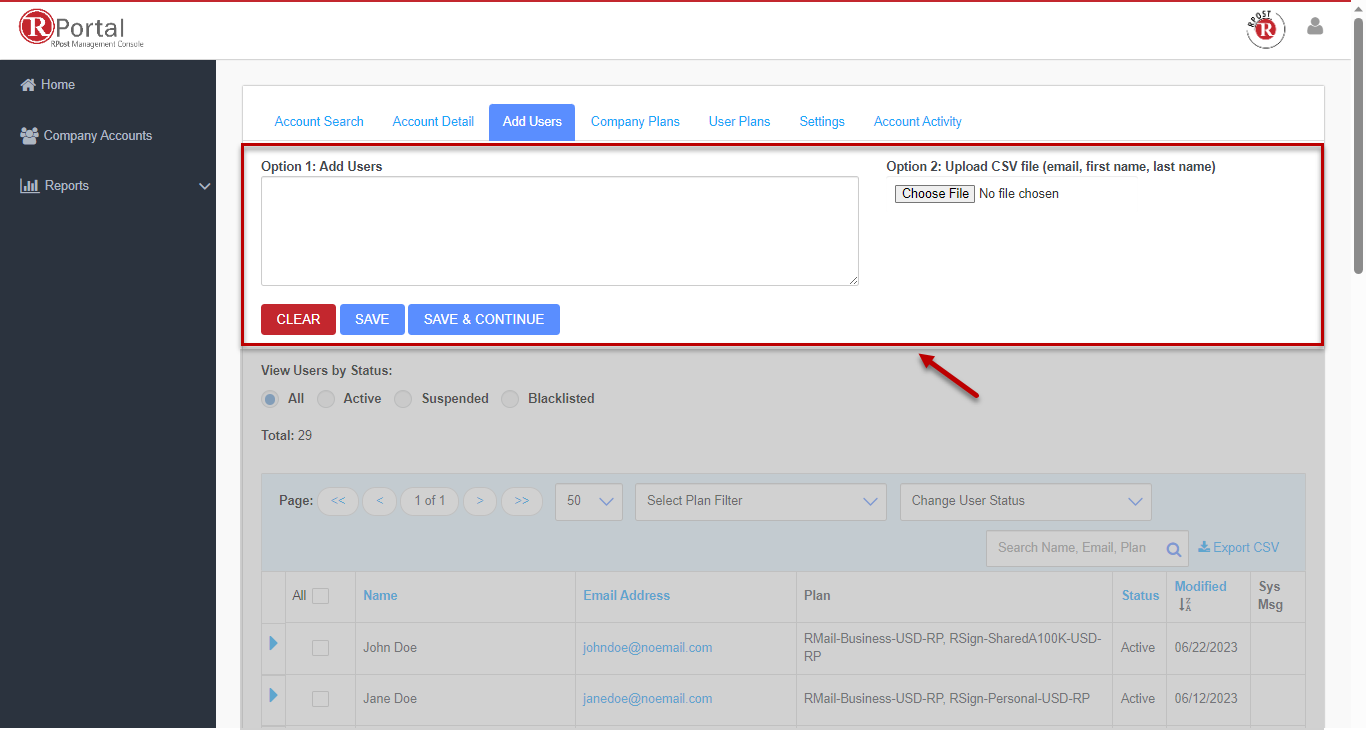1366x730 pixels.
Task: Open the Select Plan Filter dropdown
Action: tap(760, 501)
